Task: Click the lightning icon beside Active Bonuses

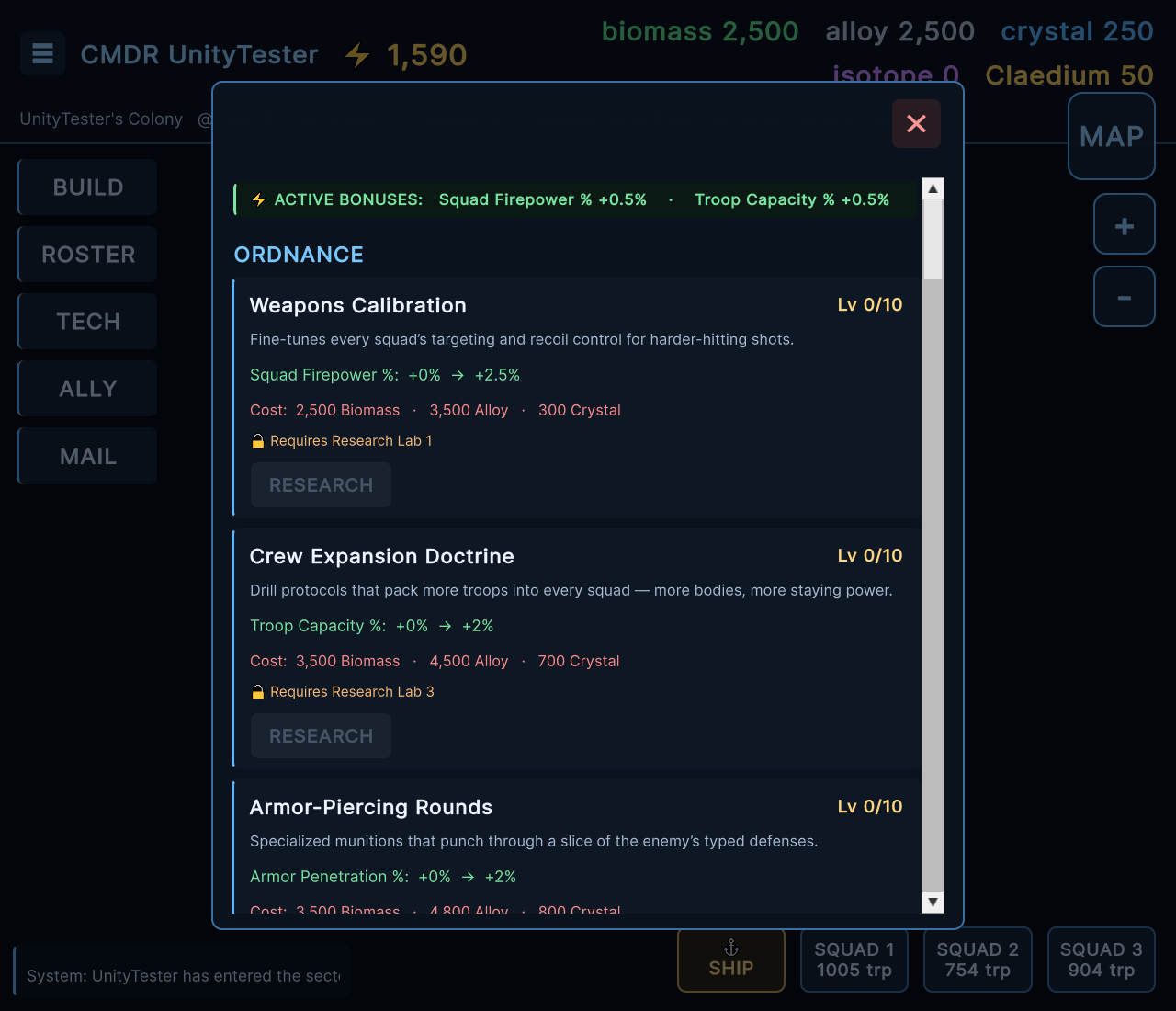Action: (x=259, y=199)
